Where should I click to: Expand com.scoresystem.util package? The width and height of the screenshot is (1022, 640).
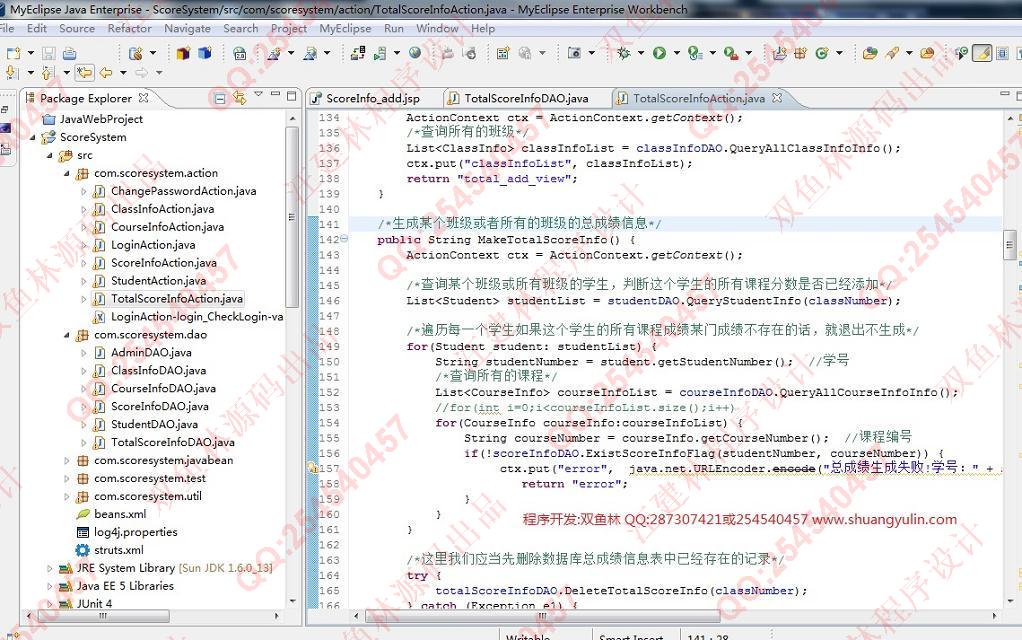66,497
